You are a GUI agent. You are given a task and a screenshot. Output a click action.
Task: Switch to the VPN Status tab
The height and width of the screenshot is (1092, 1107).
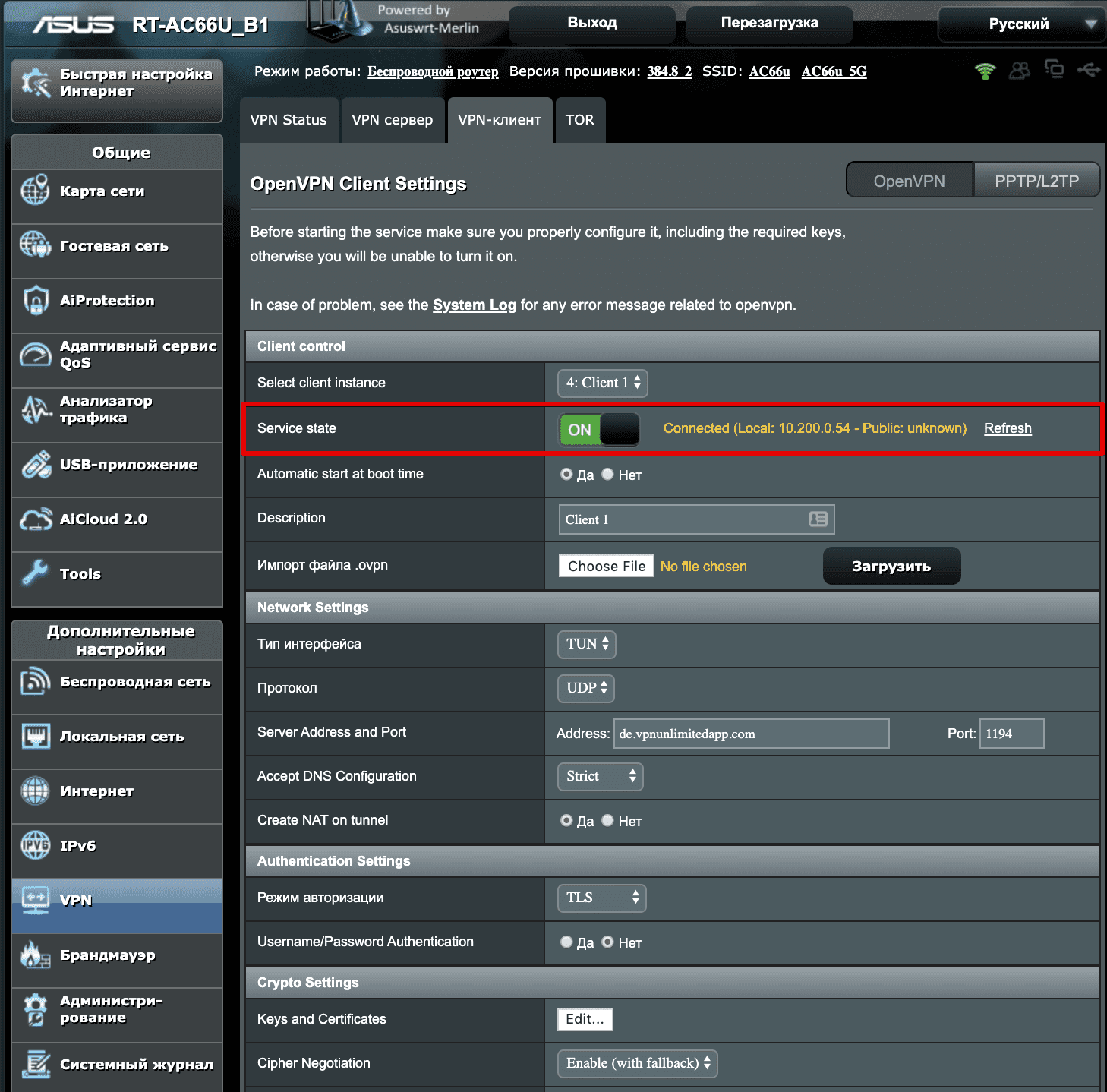(289, 120)
